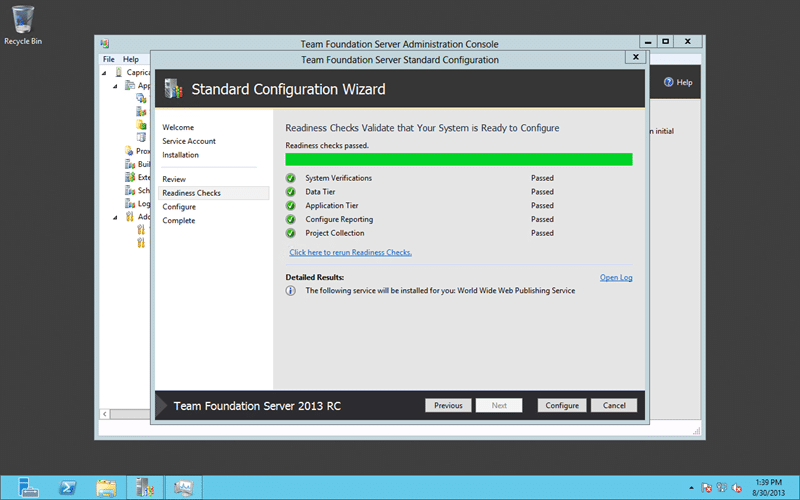Image resolution: width=800 pixels, height=500 pixels.
Task: Open Recycle Bin on the desktop
Action: (23, 25)
